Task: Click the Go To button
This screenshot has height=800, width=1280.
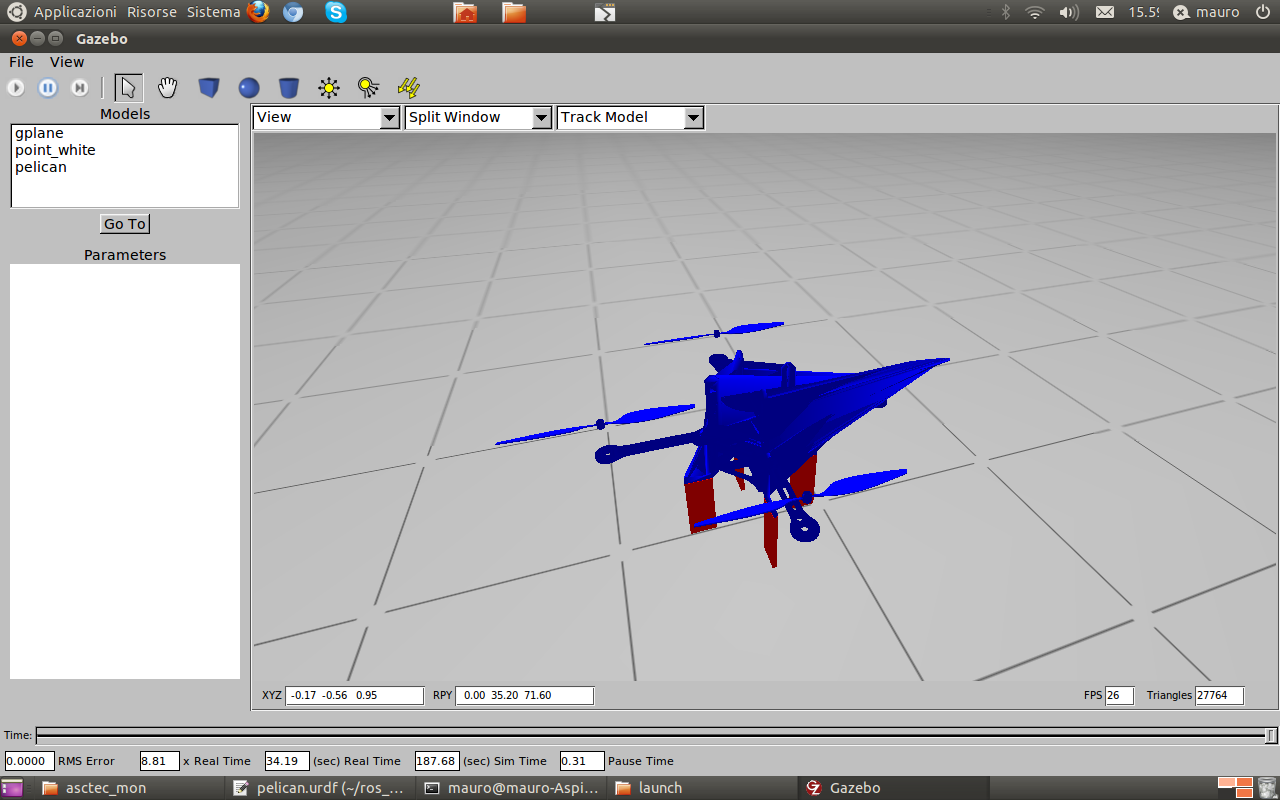Action: (x=125, y=224)
